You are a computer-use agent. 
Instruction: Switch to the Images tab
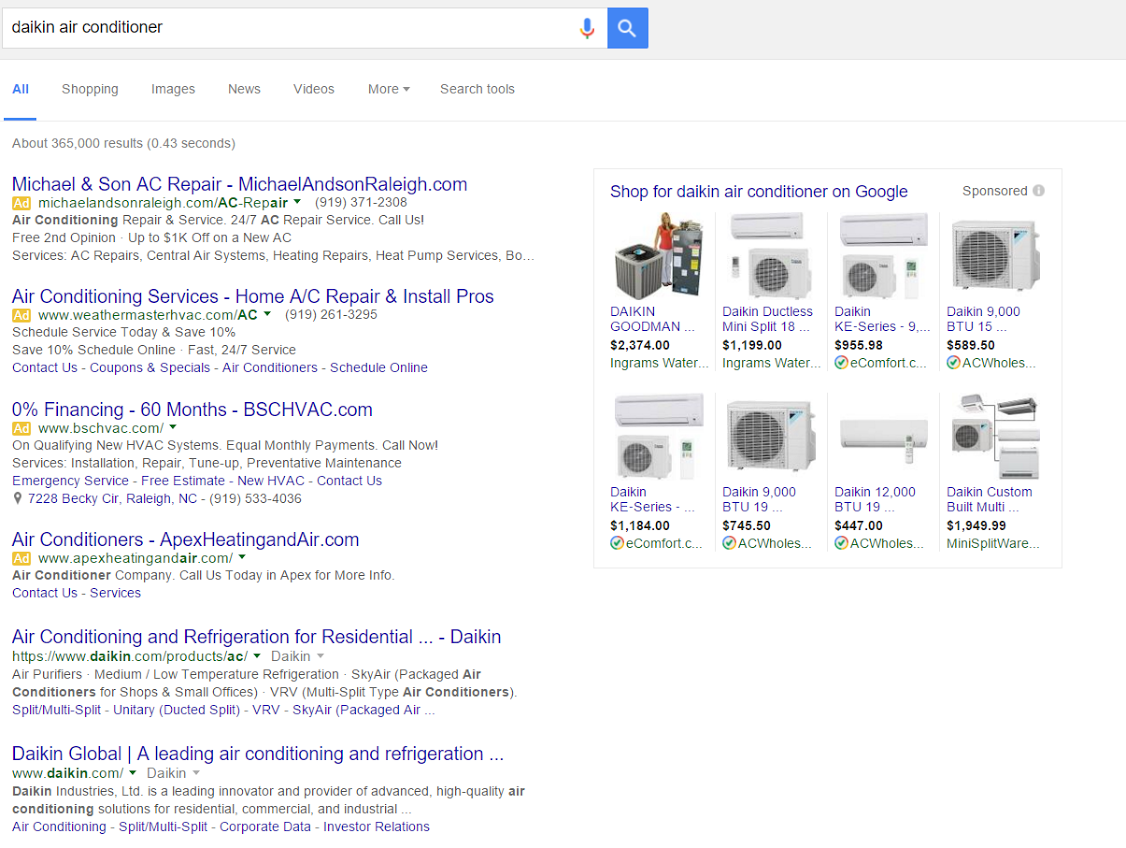click(x=173, y=89)
